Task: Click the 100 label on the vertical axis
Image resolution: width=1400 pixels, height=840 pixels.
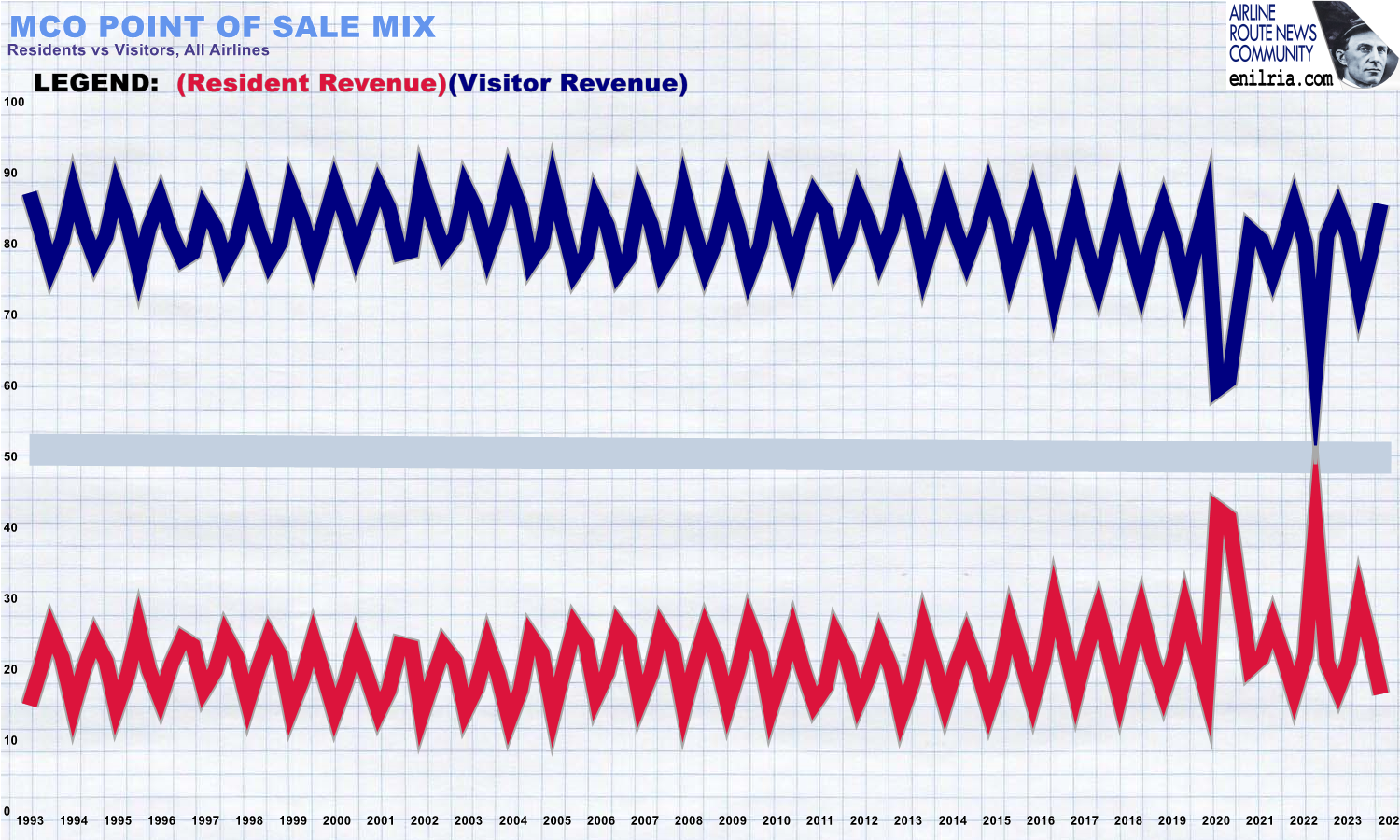Action: (14, 102)
